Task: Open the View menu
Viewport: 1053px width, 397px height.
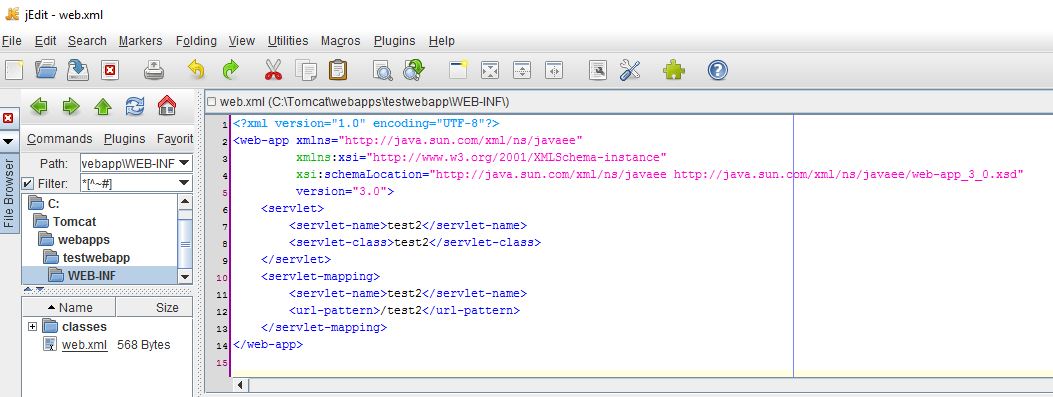Action: click(x=242, y=41)
